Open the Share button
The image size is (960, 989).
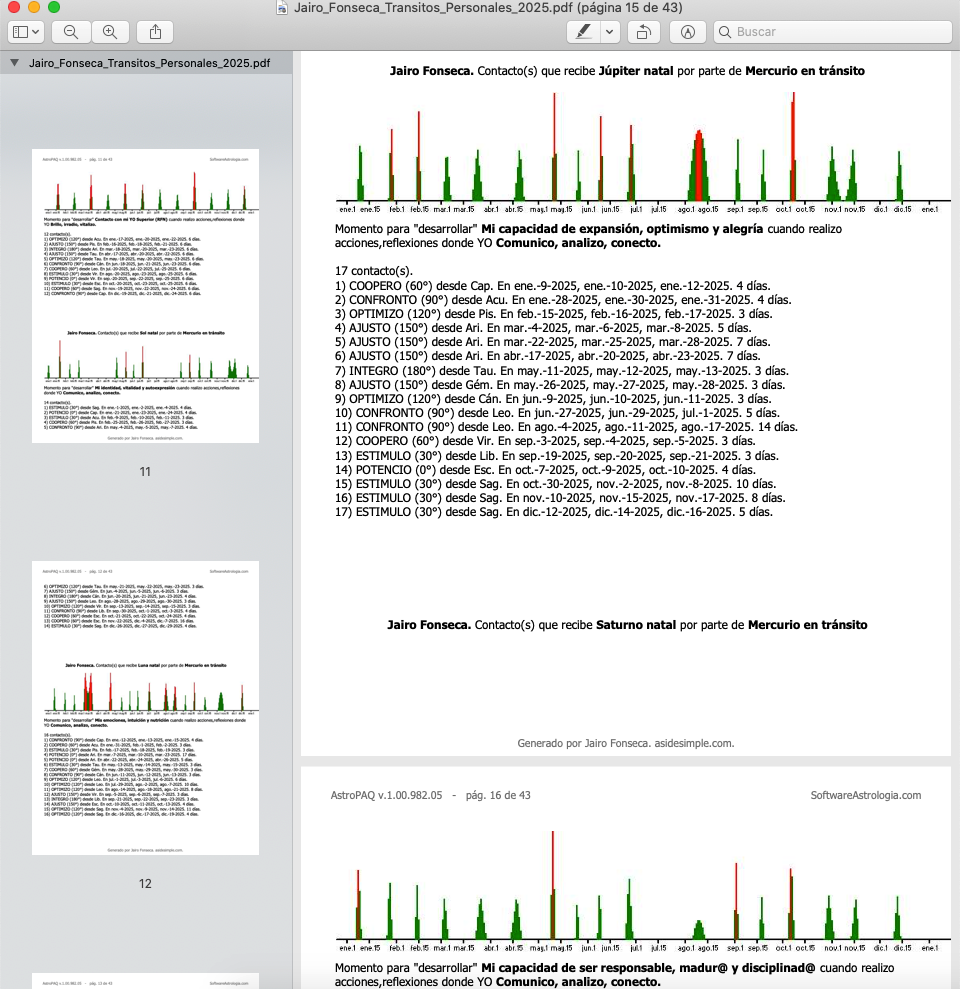[155, 32]
